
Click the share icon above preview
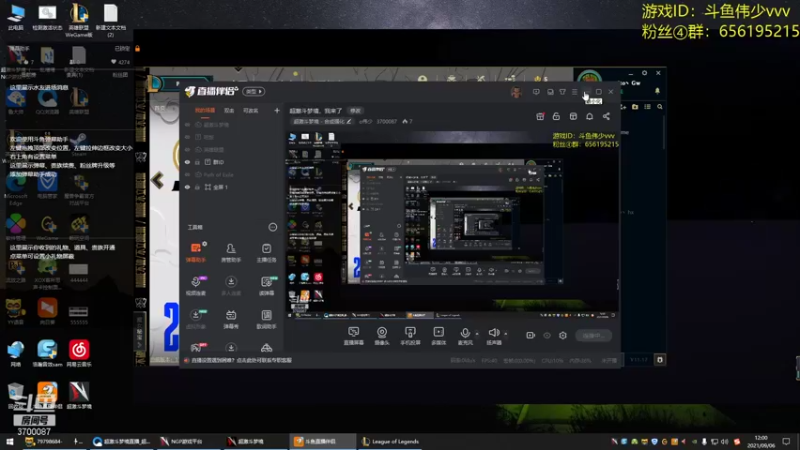(x=606, y=116)
